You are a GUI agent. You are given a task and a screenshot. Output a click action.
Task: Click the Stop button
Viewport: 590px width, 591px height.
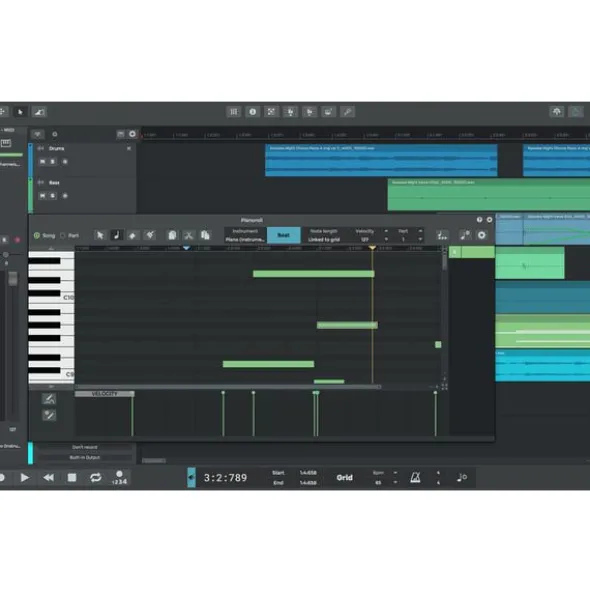tap(72, 478)
